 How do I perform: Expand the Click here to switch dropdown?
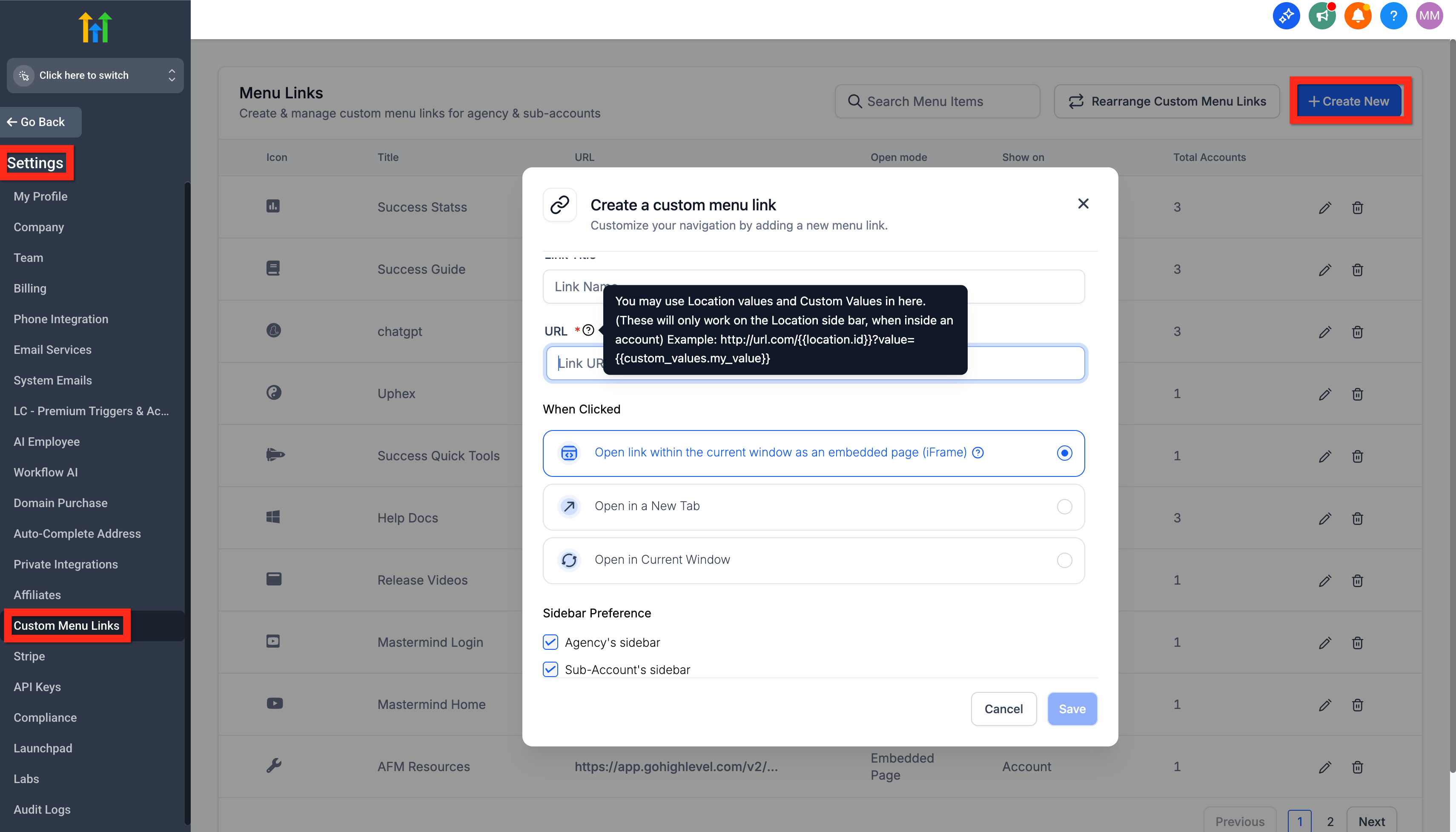[x=95, y=75]
